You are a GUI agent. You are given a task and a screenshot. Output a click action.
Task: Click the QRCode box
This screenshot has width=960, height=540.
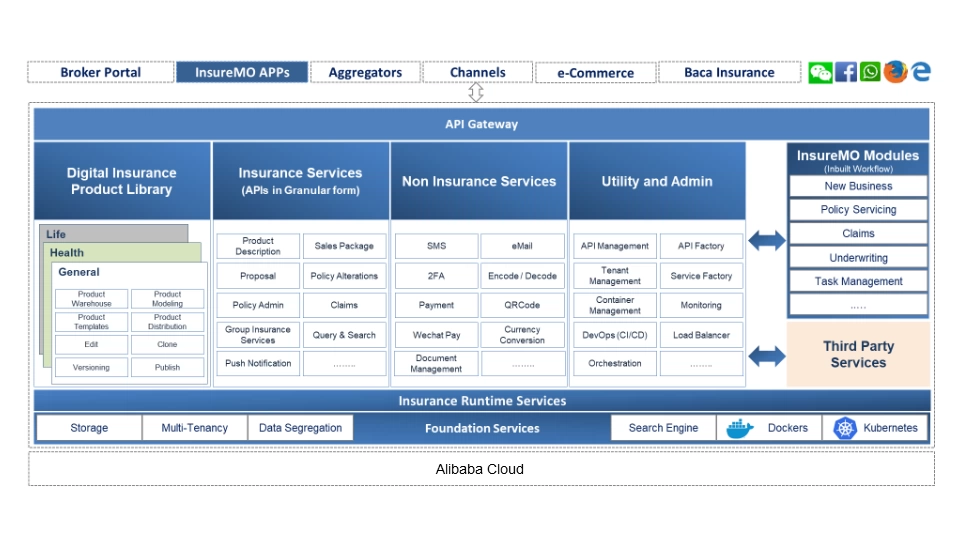coord(522,305)
